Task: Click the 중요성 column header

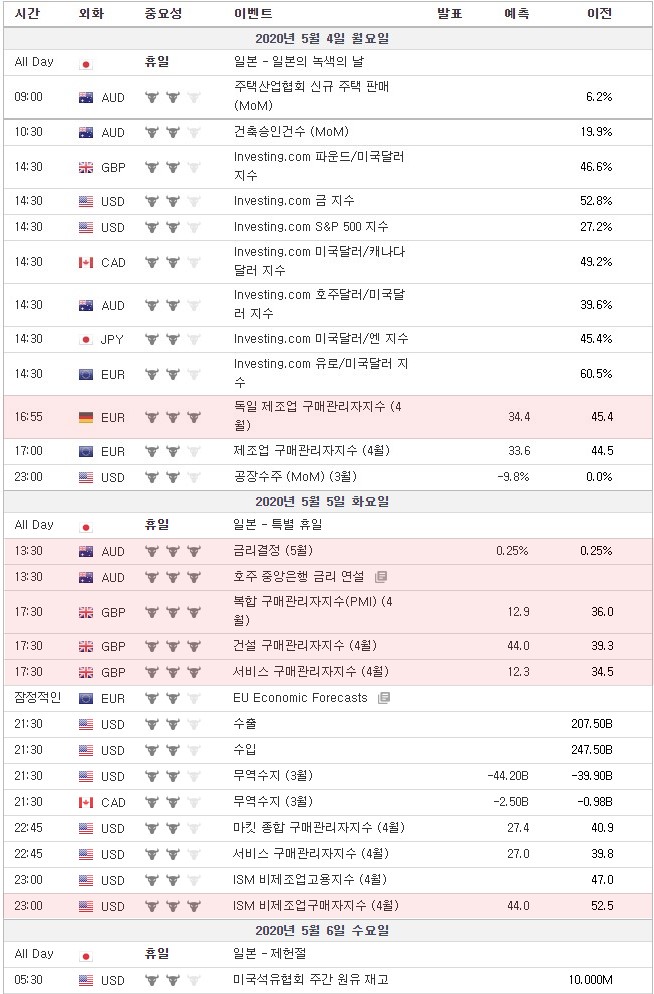Action: click(x=163, y=13)
